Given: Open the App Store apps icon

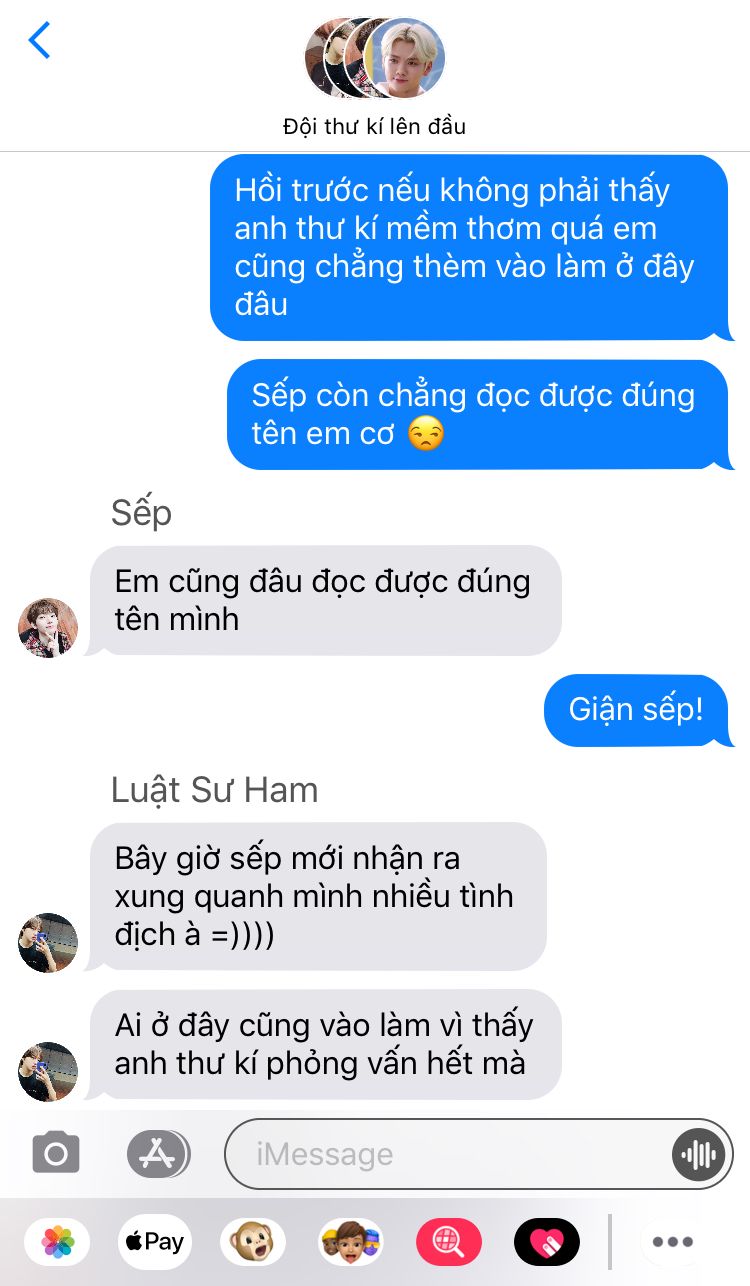Looking at the screenshot, I should point(158,1153).
